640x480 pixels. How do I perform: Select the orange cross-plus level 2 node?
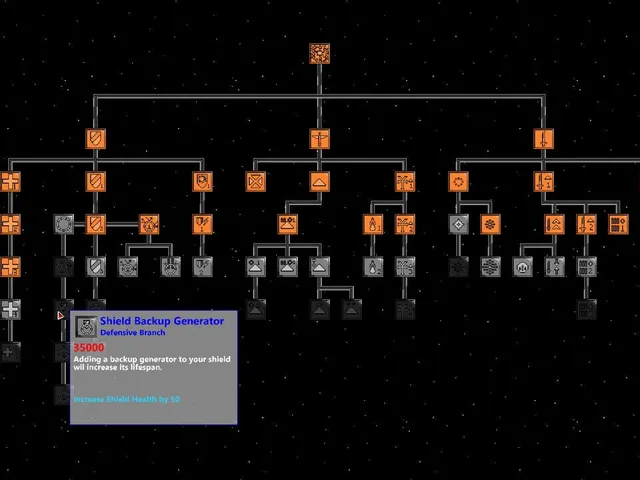point(10,224)
